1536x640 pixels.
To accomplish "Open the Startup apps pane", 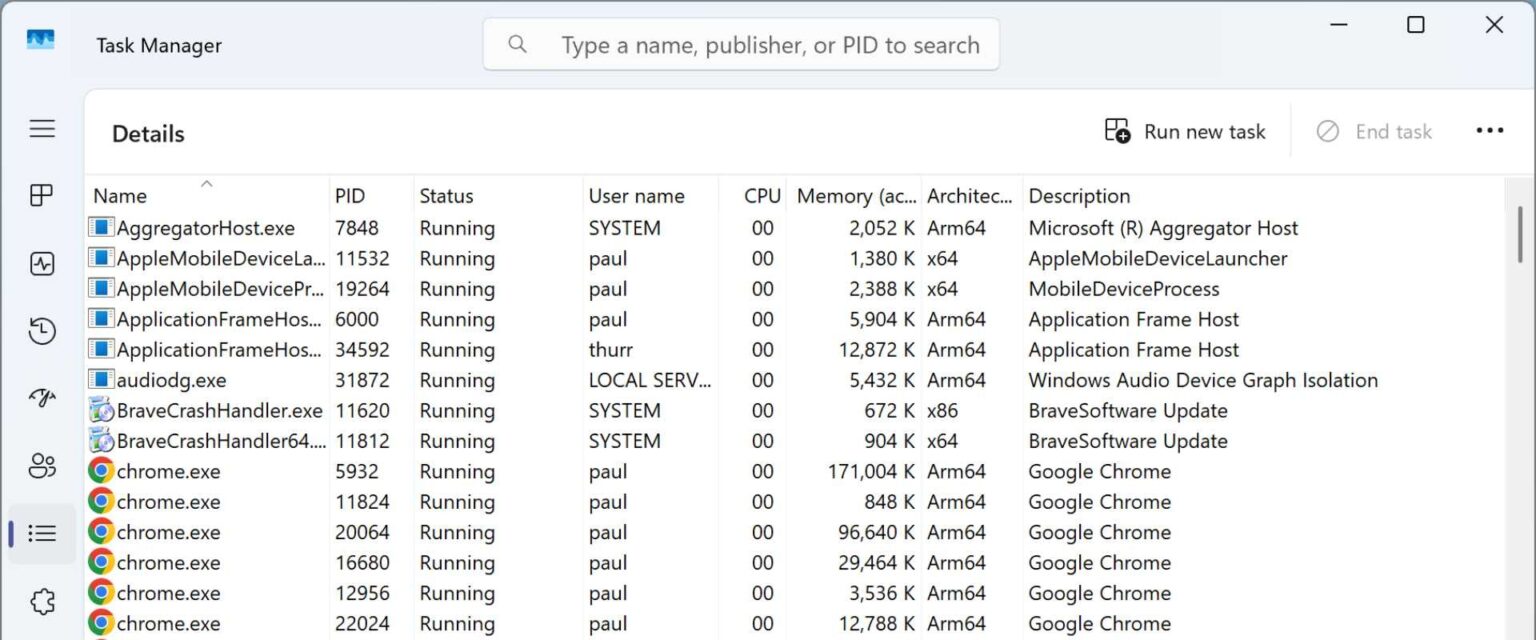I will coord(41,398).
